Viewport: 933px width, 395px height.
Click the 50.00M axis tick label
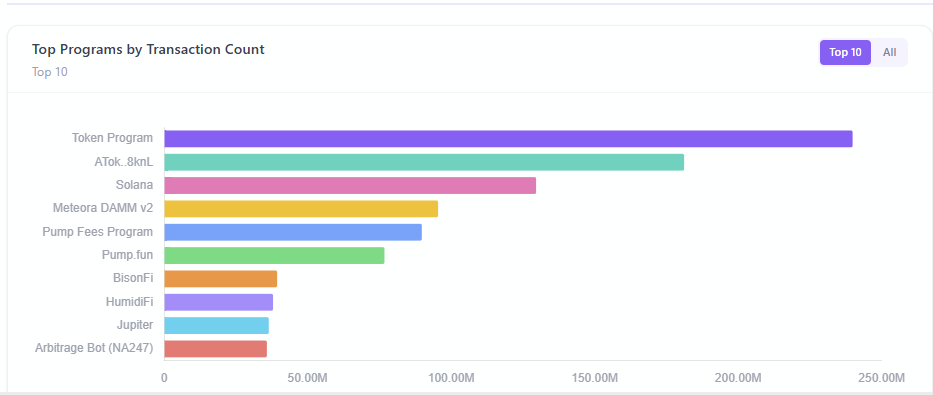point(308,378)
